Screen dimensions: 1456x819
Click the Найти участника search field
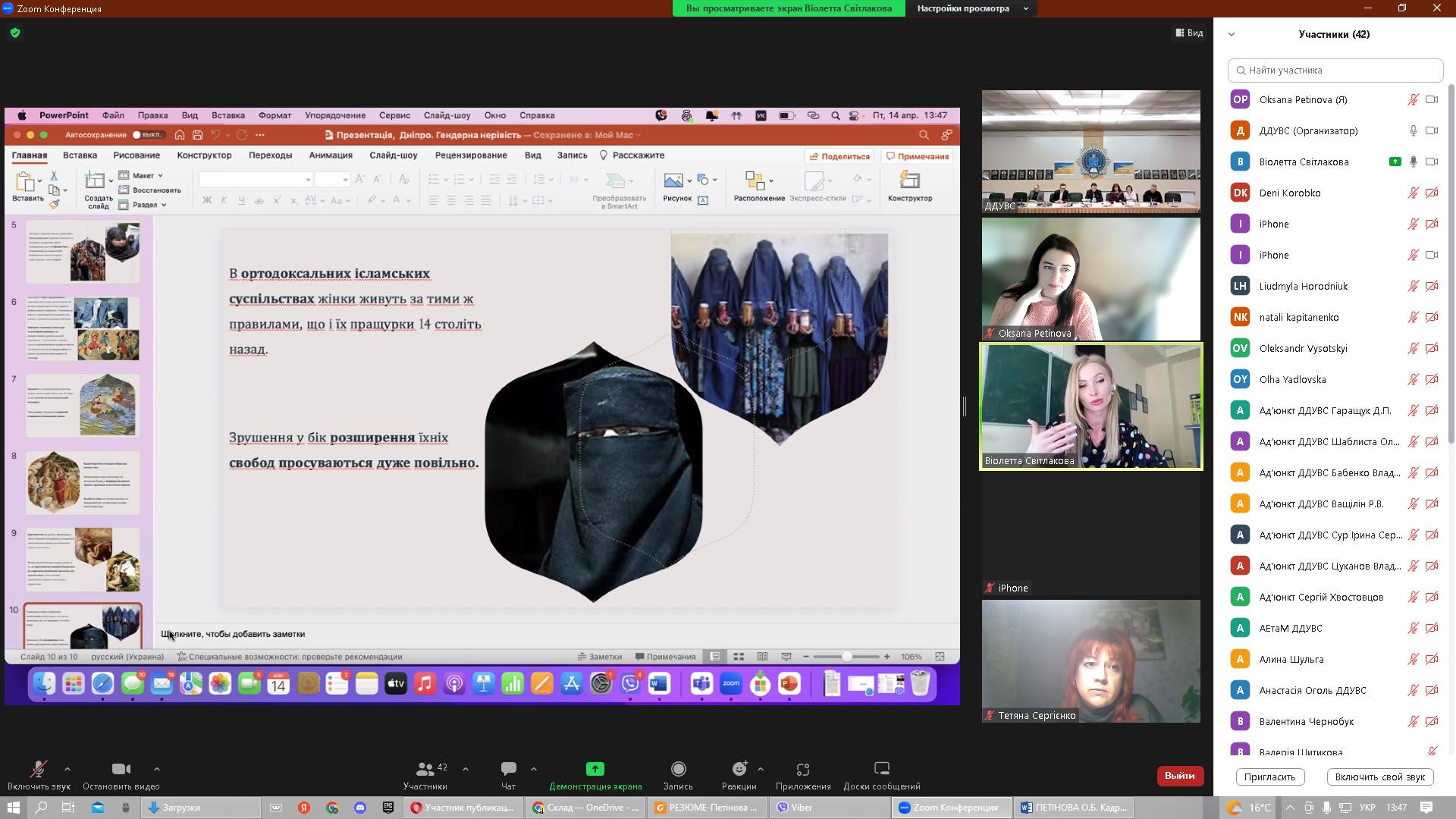pos(1335,70)
